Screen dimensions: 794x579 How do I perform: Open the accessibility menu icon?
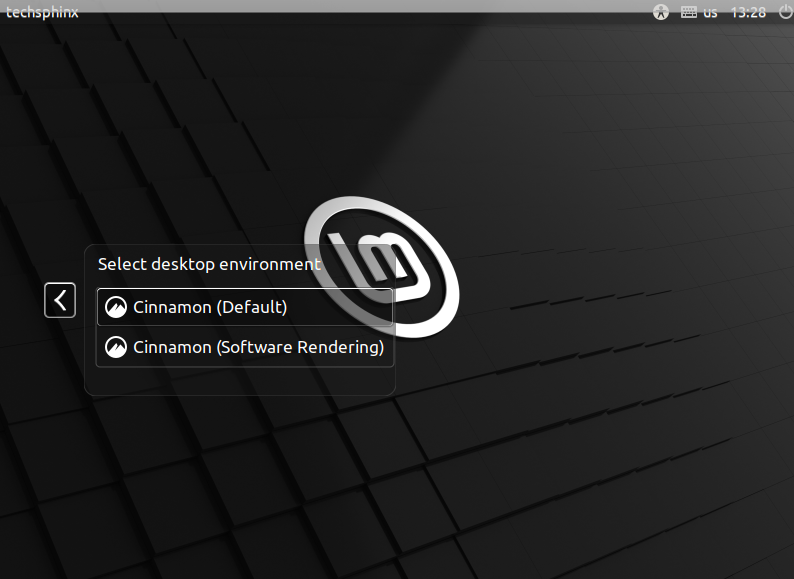pos(660,12)
